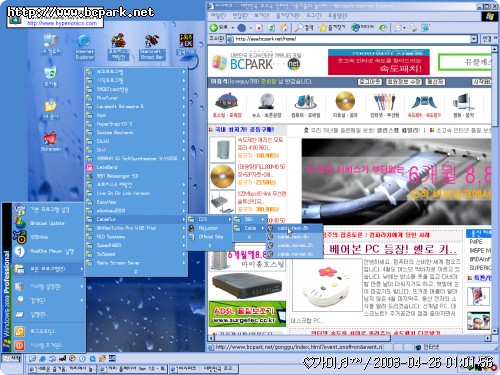Viewport: 500px width, 375px height.
Task: Expand the CCS submenu under CableNut
Action: coord(210,219)
